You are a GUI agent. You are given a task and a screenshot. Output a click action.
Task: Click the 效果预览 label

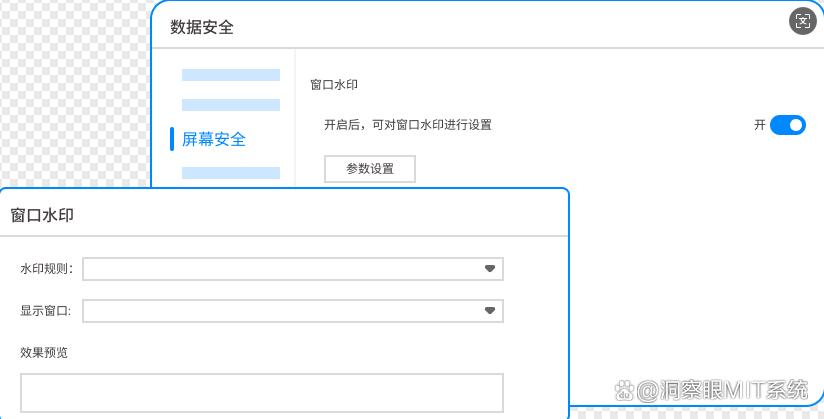pyautogui.click(x=44, y=352)
